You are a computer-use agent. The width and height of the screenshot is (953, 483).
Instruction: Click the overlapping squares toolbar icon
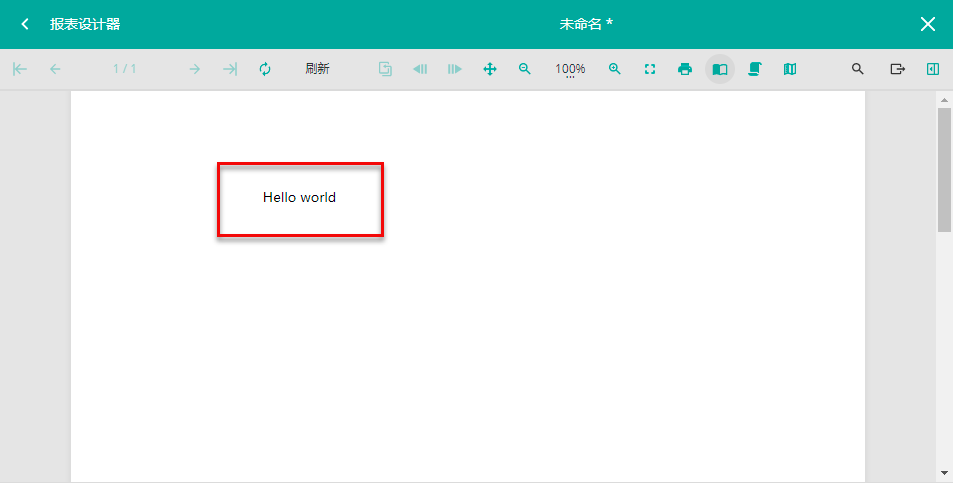[x=385, y=69]
